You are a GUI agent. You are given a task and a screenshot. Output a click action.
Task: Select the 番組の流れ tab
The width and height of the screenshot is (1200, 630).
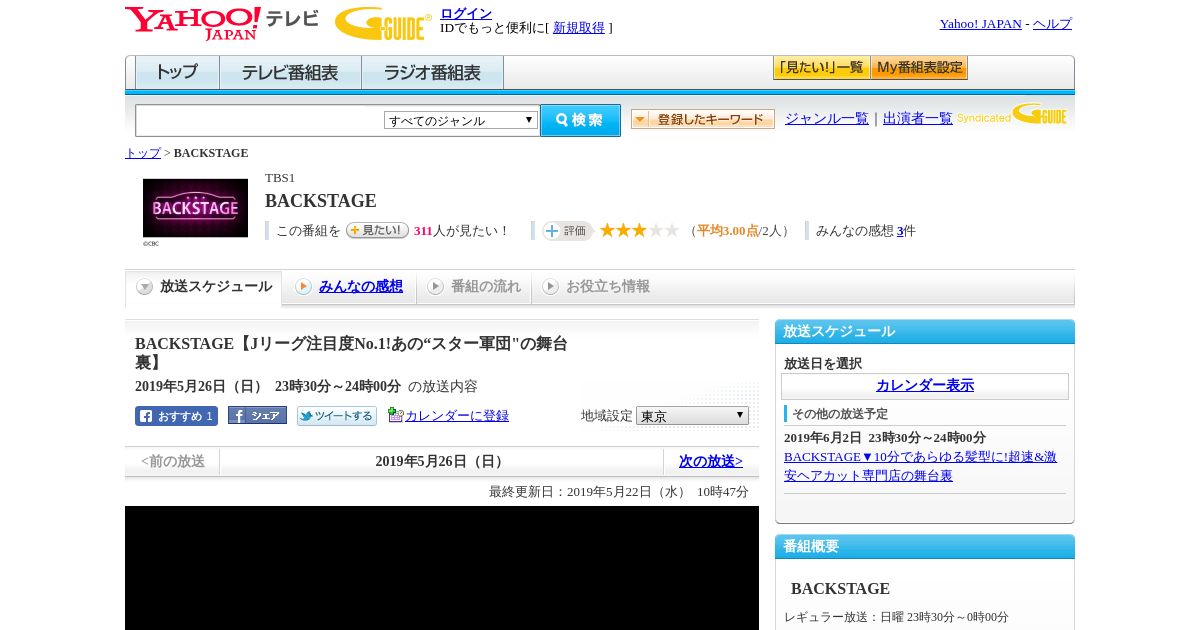point(474,287)
